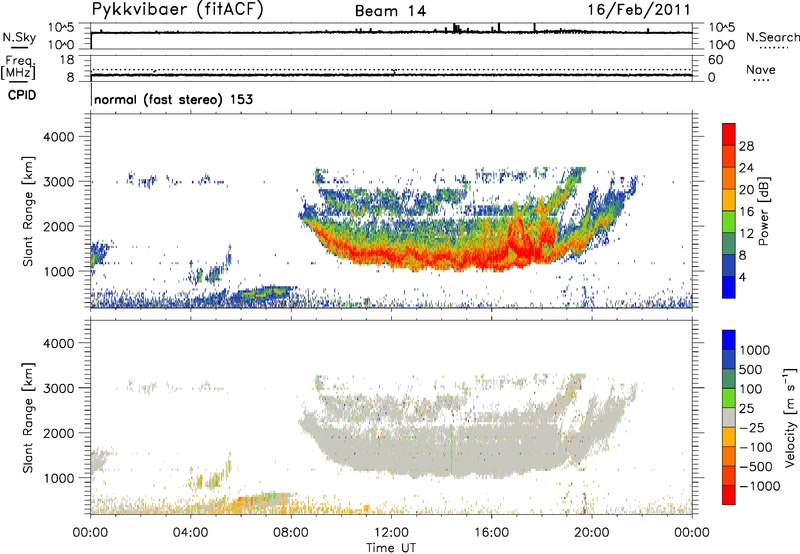Click 'normal (fast stereo) 153' text
The width and height of the screenshot is (800, 554).
coord(173,99)
